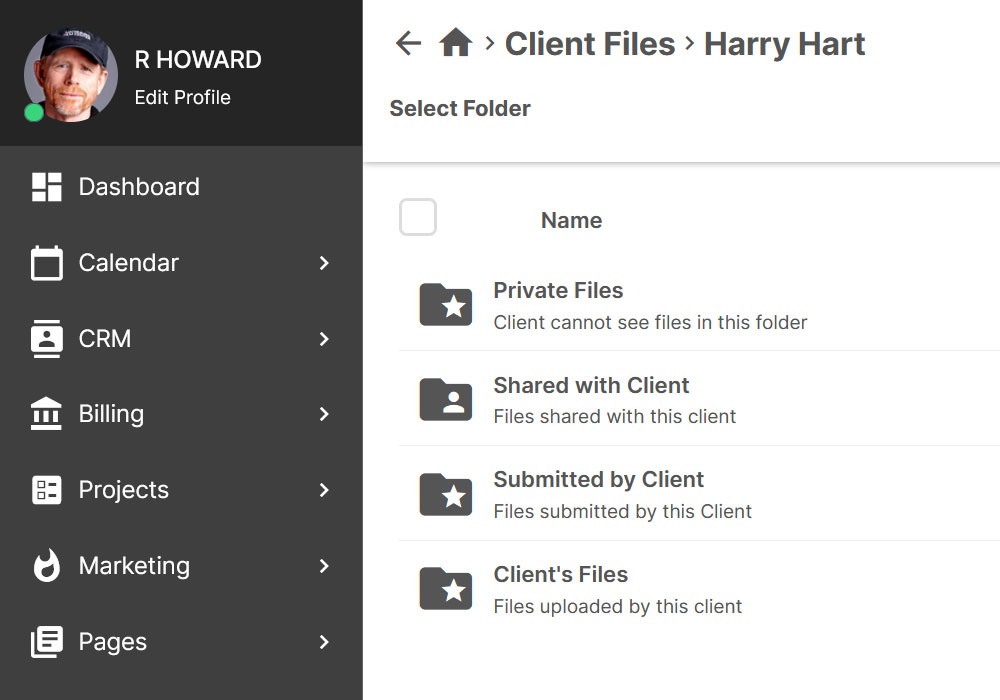This screenshot has height=700, width=1000.
Task: Go to home via house icon
Action: tap(455, 44)
